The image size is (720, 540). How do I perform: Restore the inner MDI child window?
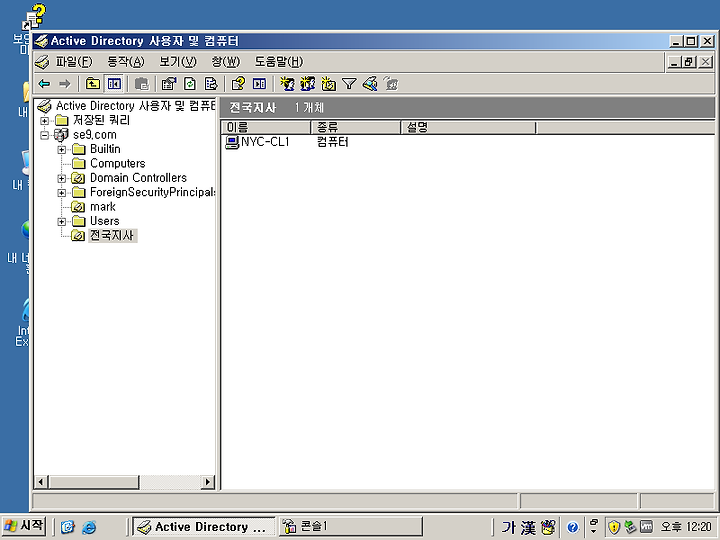[x=690, y=62]
